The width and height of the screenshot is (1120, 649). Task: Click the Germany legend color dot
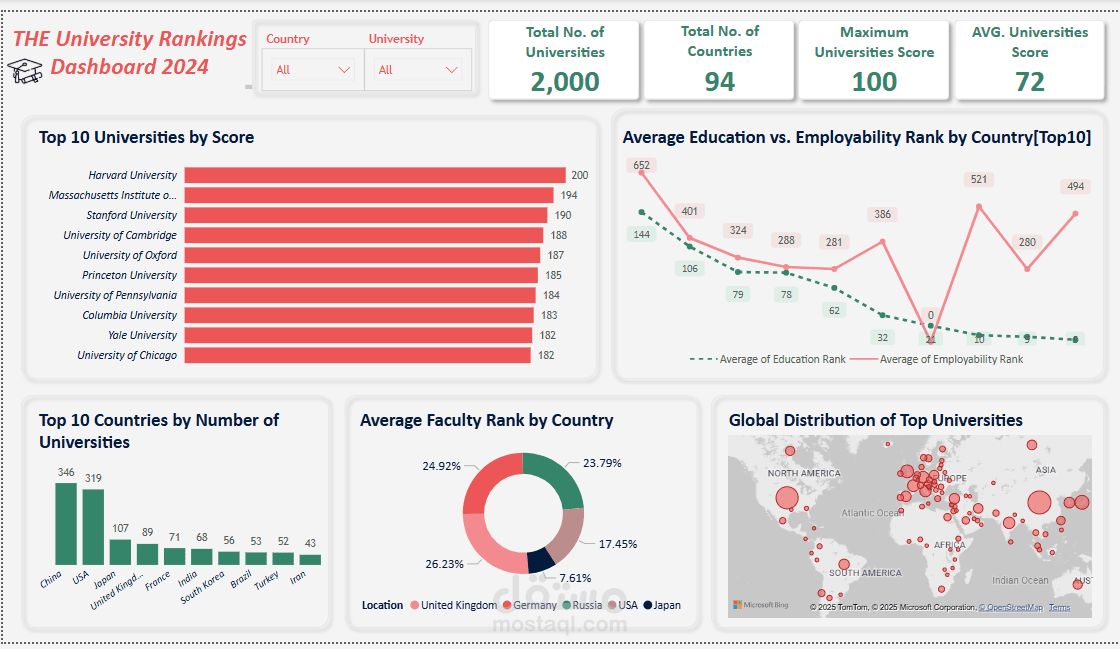click(x=507, y=605)
